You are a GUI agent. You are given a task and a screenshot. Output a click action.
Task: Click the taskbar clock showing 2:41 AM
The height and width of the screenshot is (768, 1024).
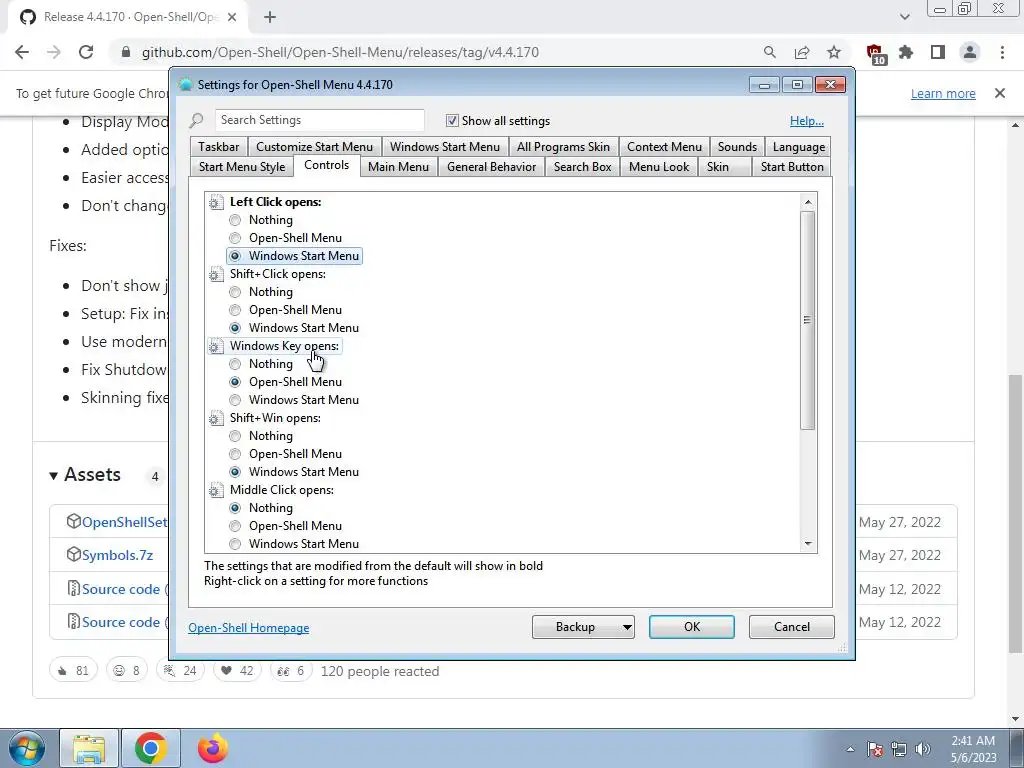[x=973, y=749]
